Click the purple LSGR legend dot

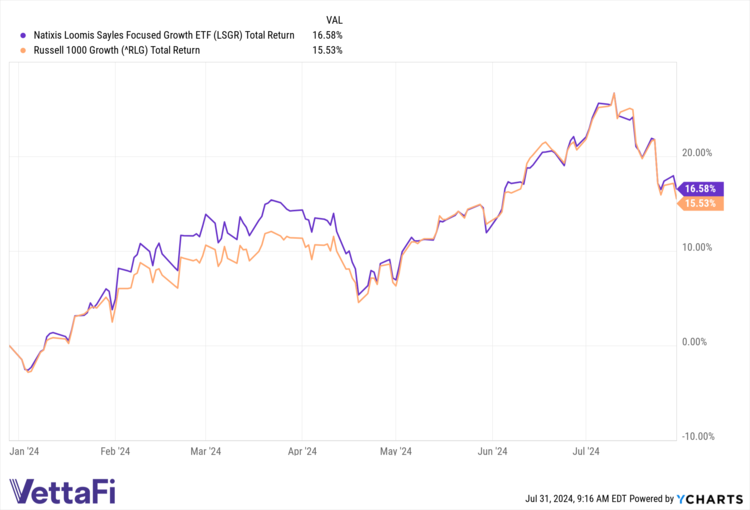(10, 35)
